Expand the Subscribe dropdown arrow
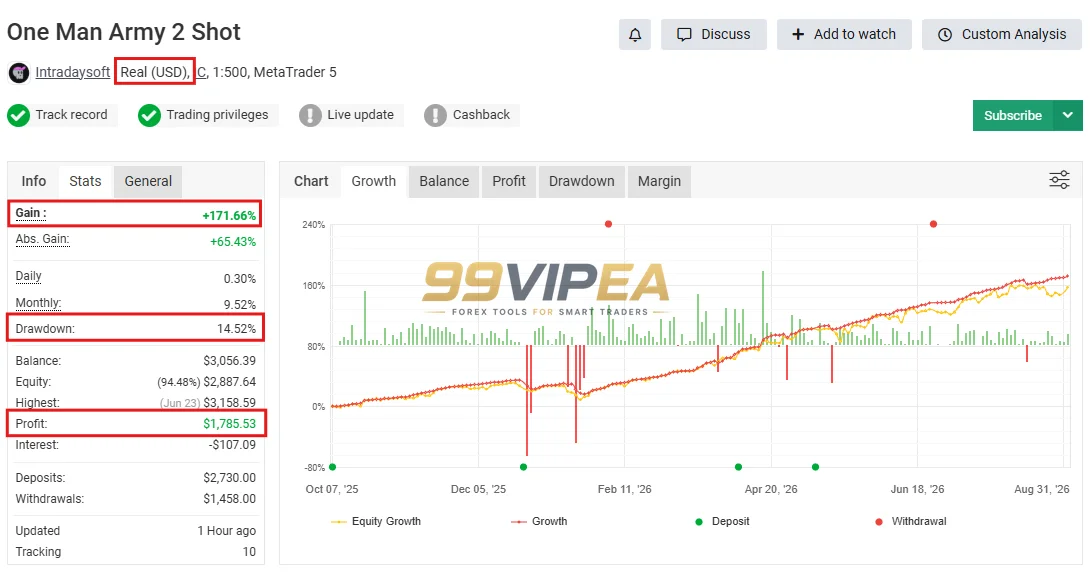The height and width of the screenshot is (573, 1090). (1068, 115)
